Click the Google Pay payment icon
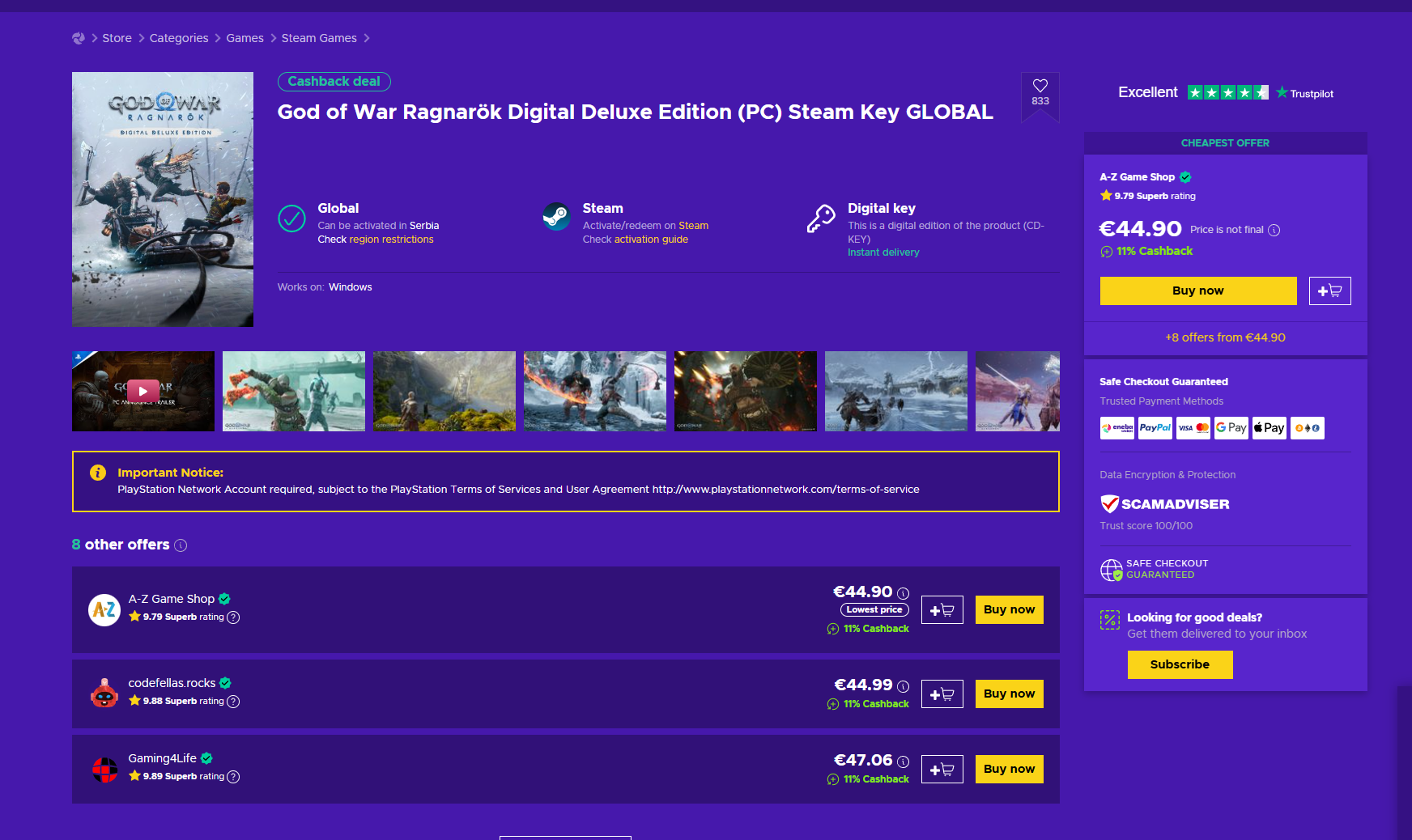Screen dimensions: 1412x840 click(x=1231, y=428)
